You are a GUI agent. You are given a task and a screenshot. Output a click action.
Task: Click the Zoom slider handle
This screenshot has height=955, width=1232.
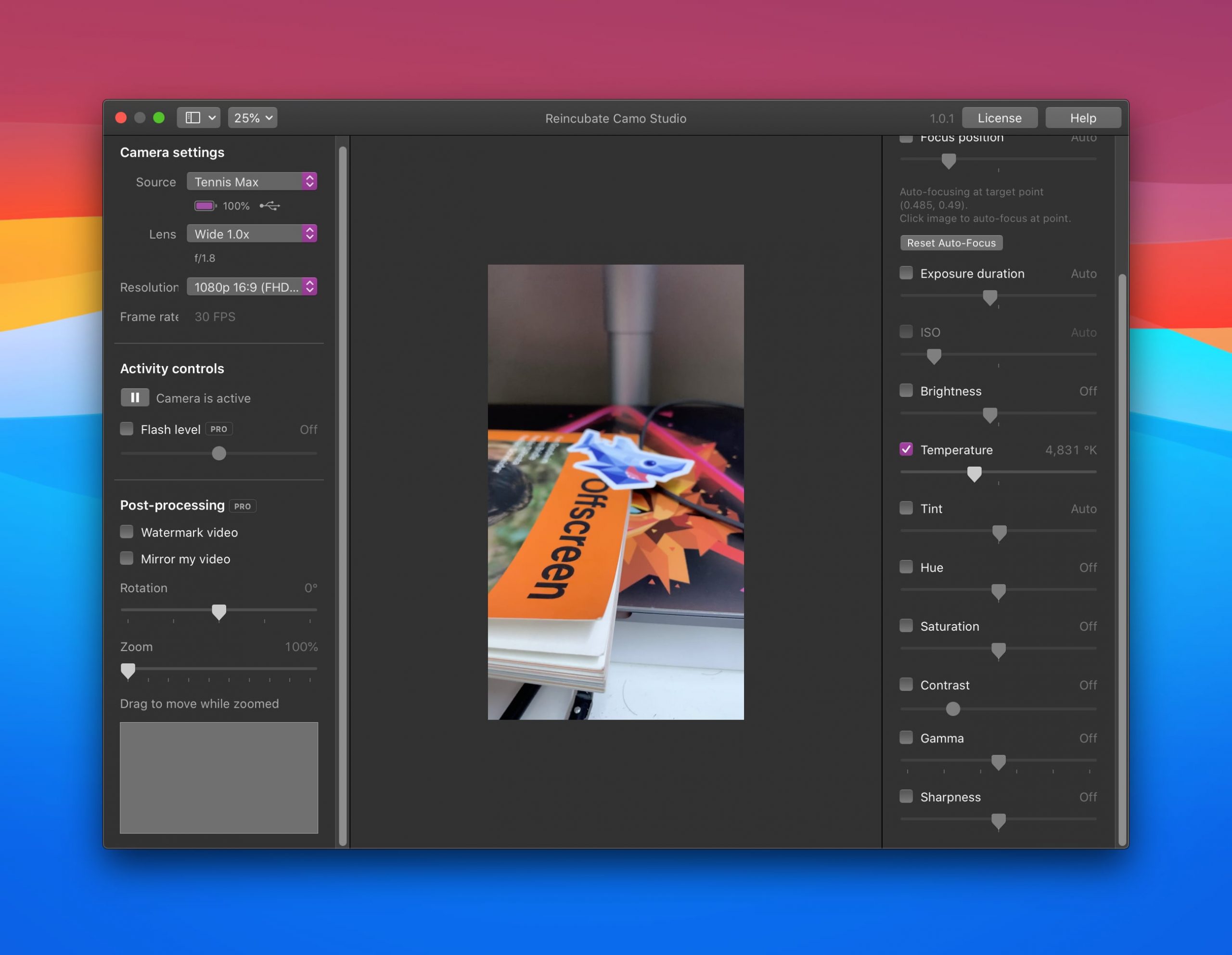(x=128, y=670)
